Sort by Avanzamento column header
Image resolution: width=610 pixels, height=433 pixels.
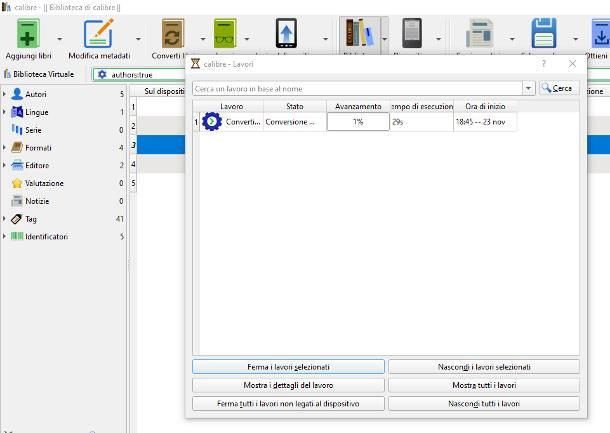(358, 106)
